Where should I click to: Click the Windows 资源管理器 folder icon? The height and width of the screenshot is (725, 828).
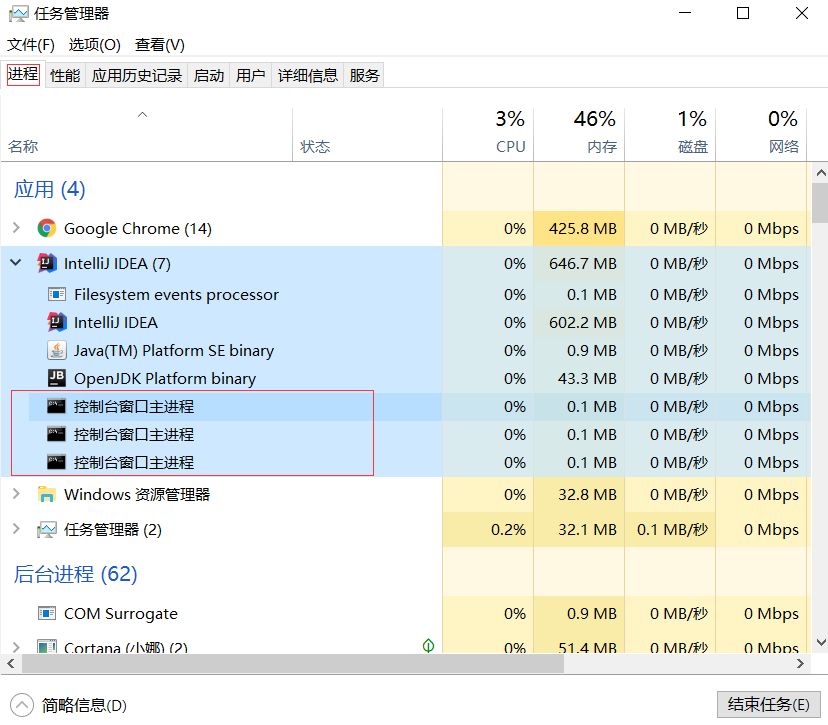[46, 494]
